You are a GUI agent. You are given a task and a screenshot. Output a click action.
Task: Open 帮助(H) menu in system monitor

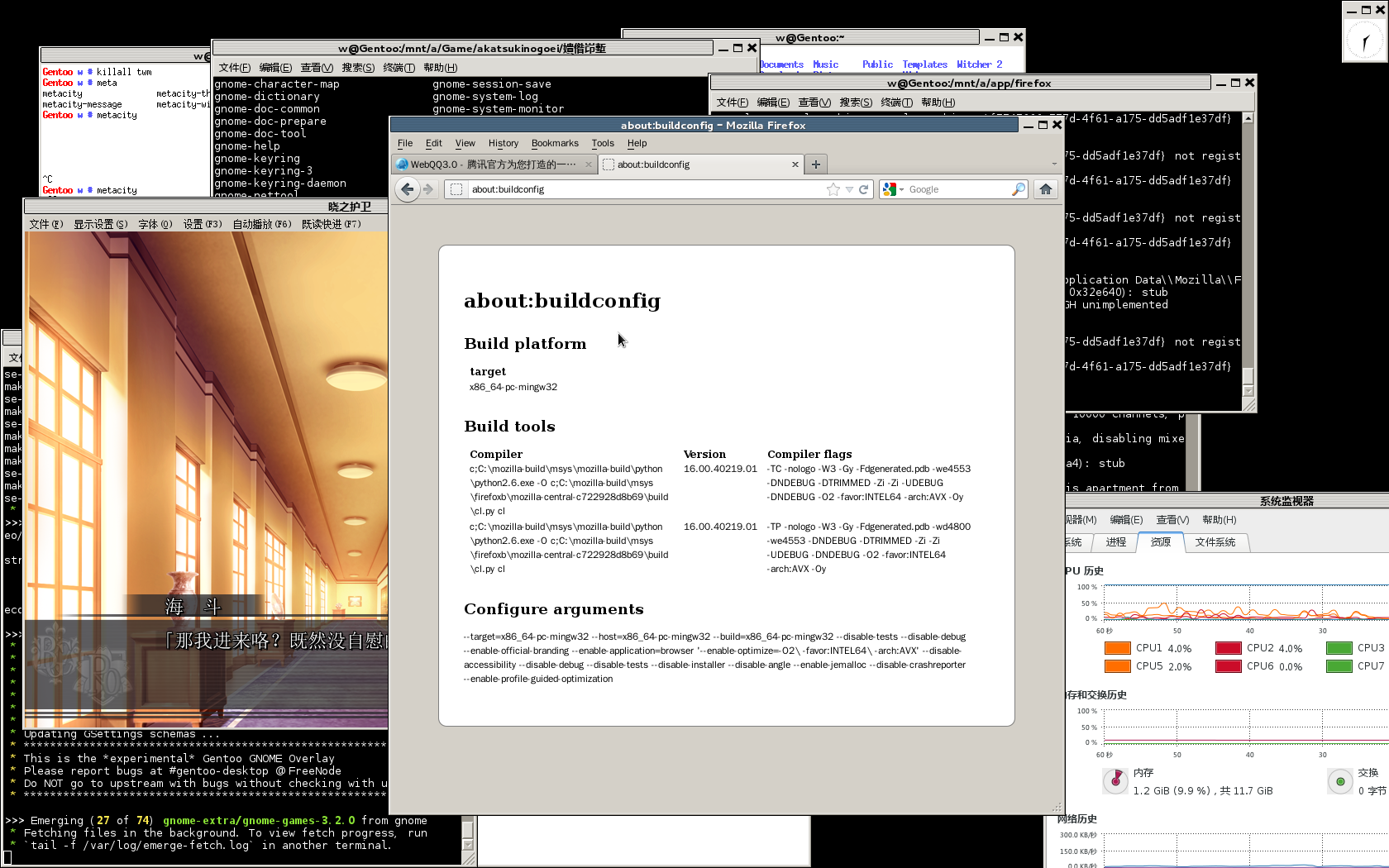pos(1220,520)
